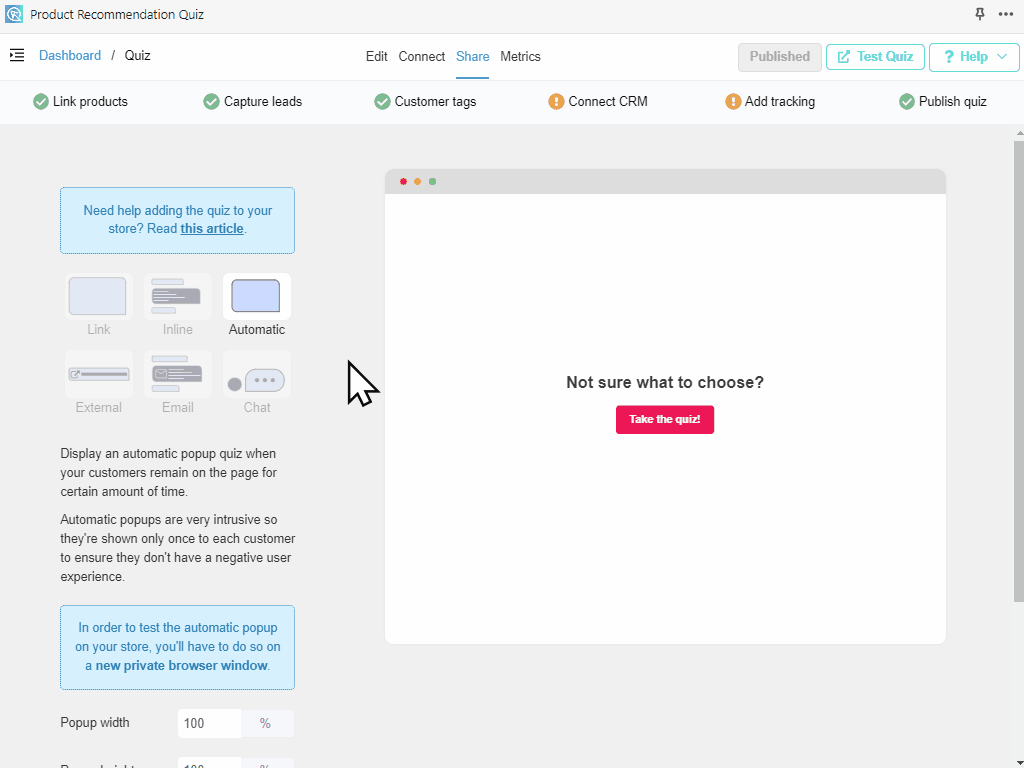This screenshot has width=1024, height=768.
Task: Go to the Metrics tab
Action: tap(520, 57)
